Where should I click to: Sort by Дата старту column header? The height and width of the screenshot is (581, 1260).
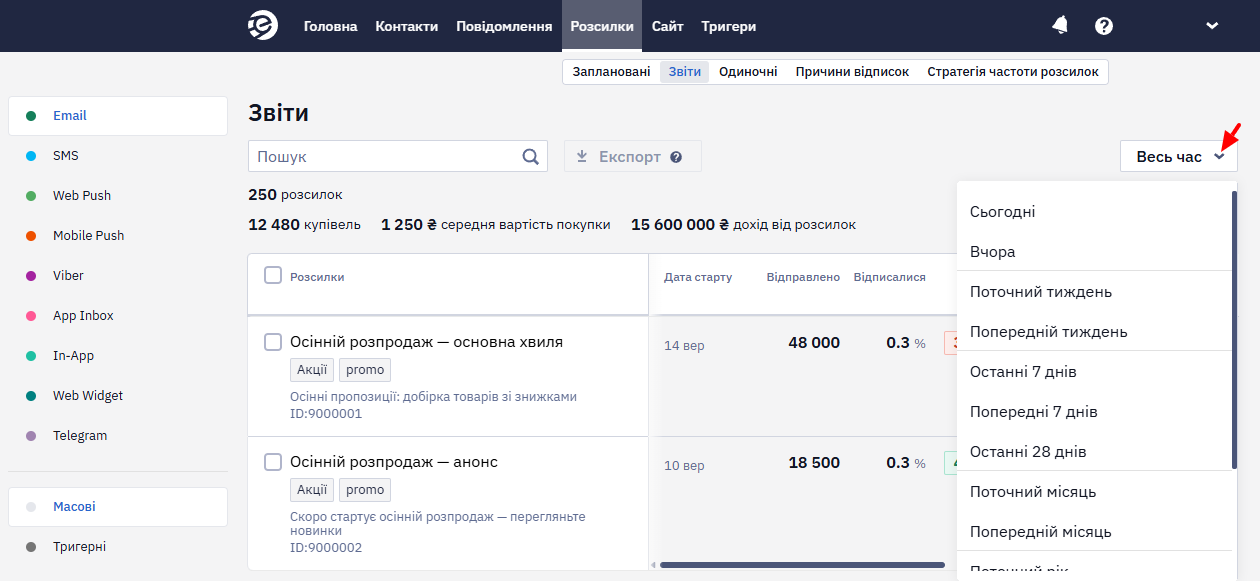[x=698, y=277]
